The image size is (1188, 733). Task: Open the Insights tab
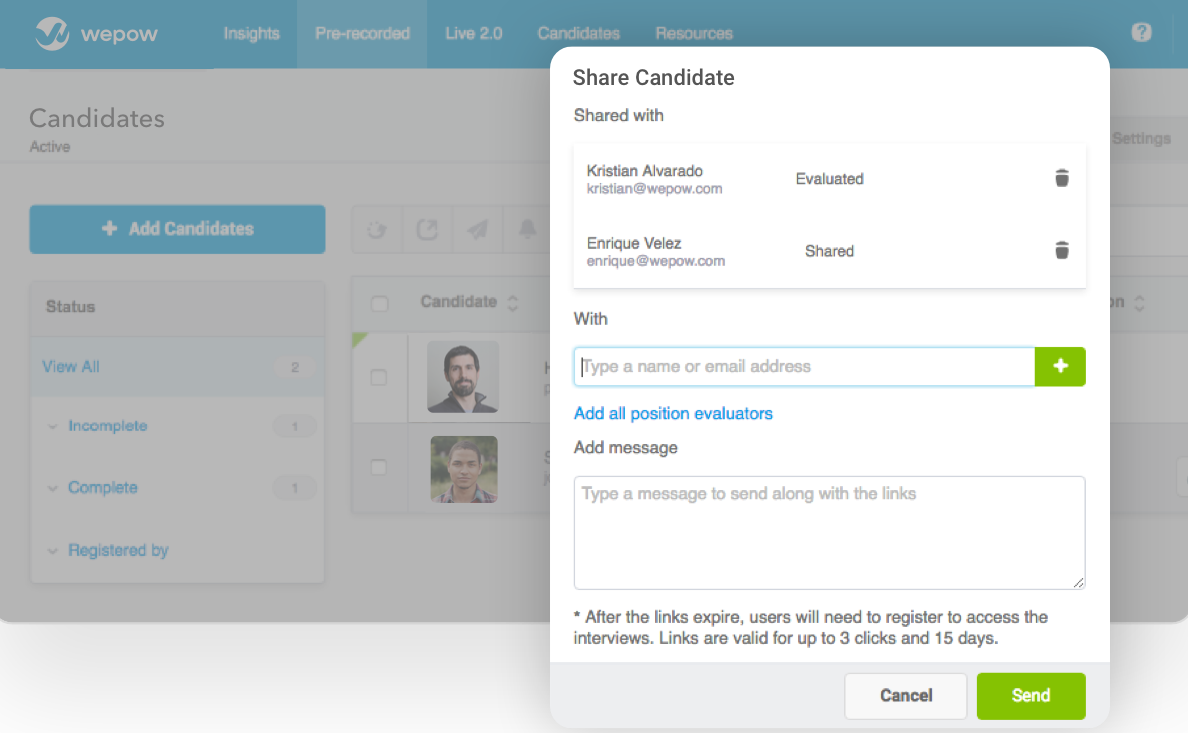coord(251,33)
